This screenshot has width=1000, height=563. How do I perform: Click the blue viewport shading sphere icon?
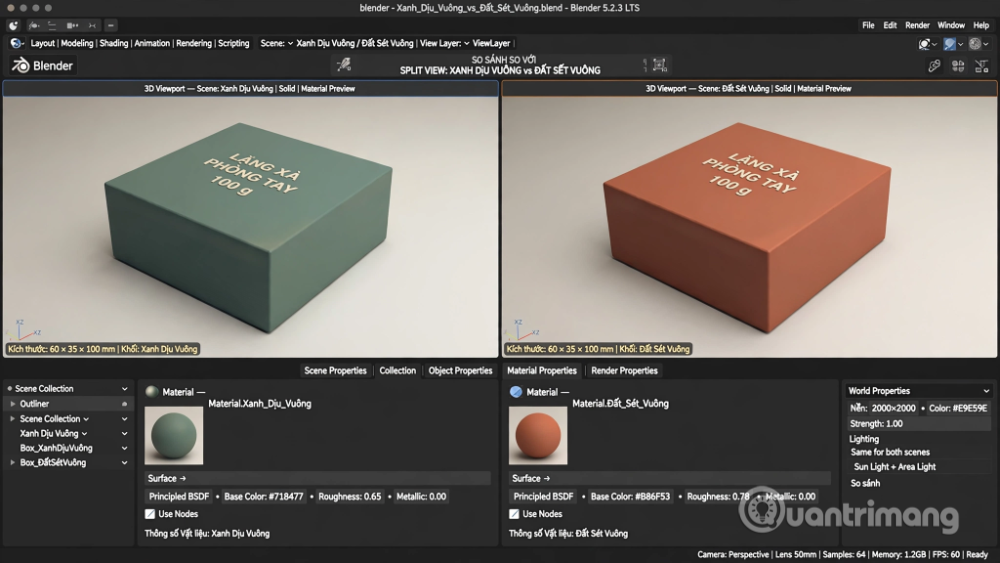[950, 43]
